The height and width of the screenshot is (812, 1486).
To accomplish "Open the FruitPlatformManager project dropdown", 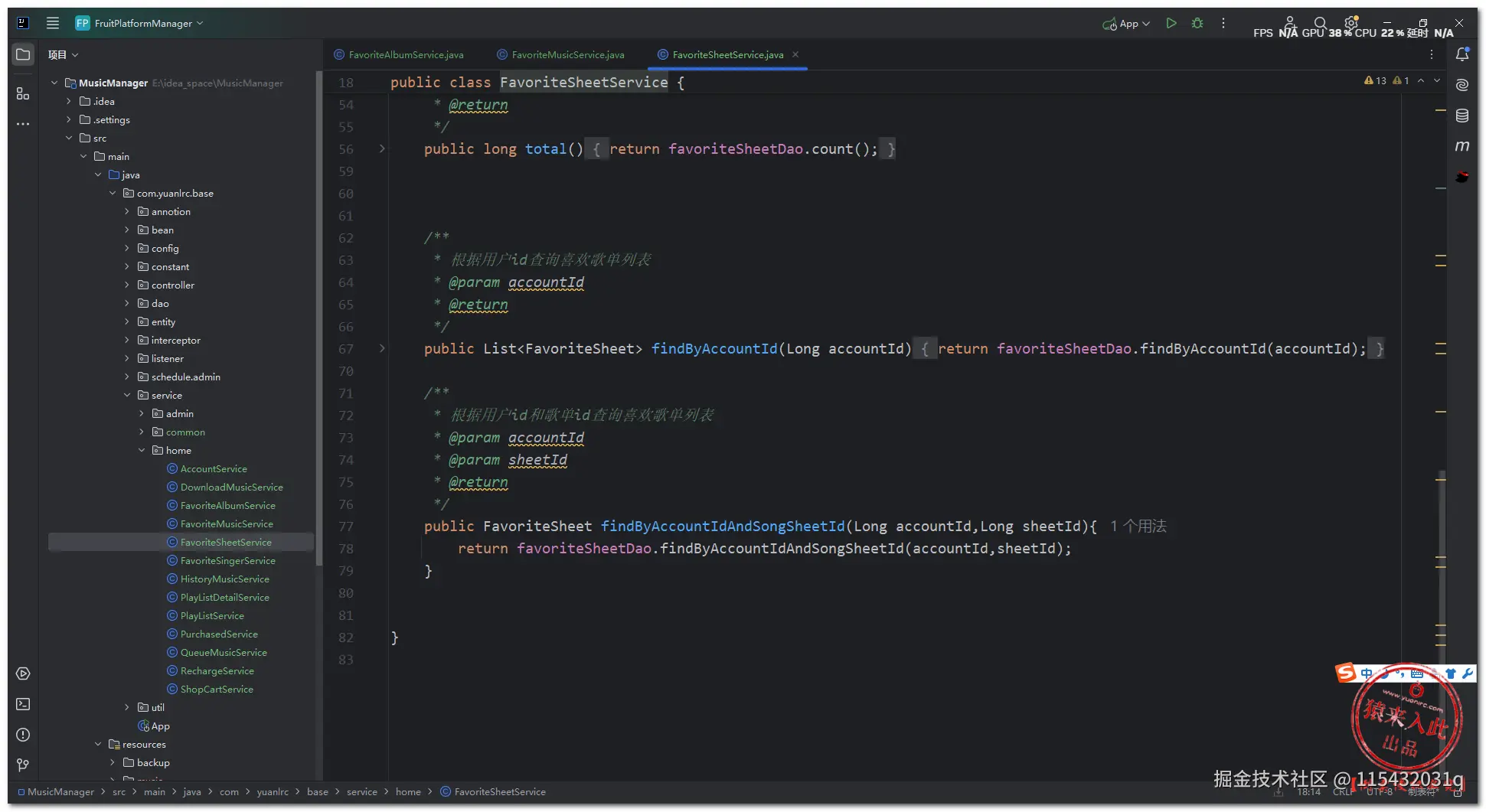I will [139, 23].
